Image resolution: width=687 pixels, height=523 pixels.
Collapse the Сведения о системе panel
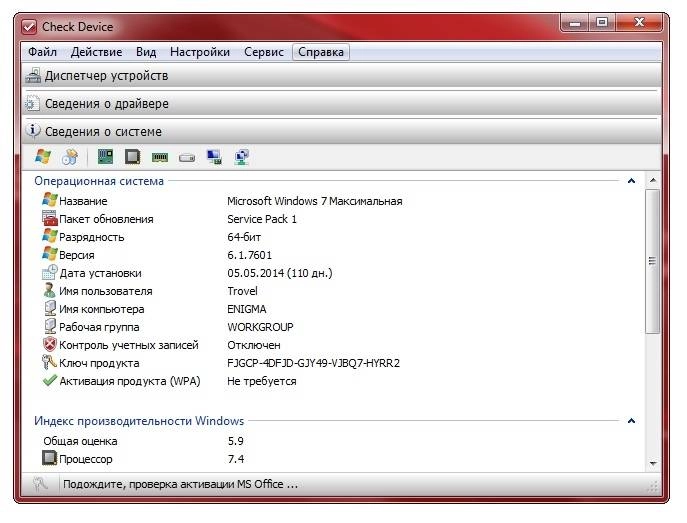click(342, 131)
